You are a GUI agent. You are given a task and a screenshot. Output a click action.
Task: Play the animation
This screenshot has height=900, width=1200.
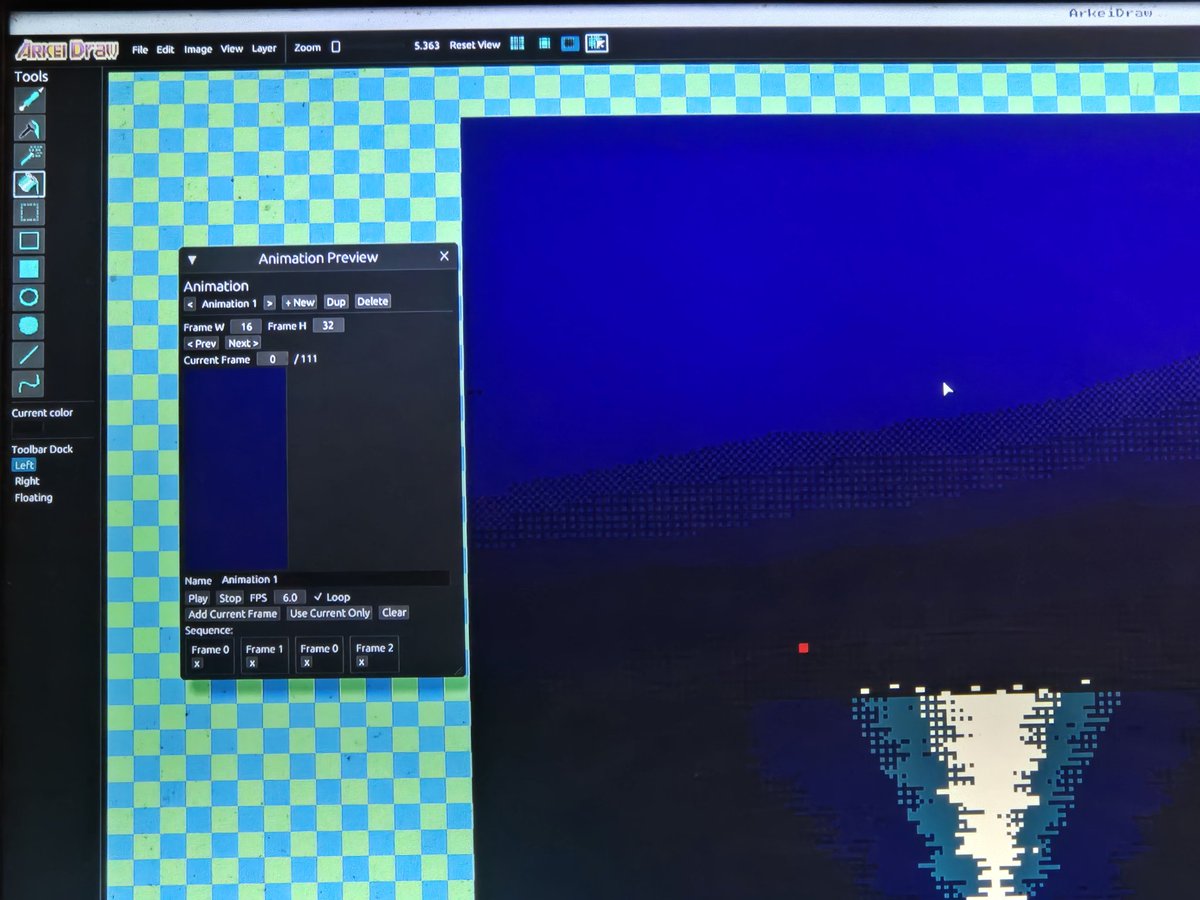click(198, 598)
